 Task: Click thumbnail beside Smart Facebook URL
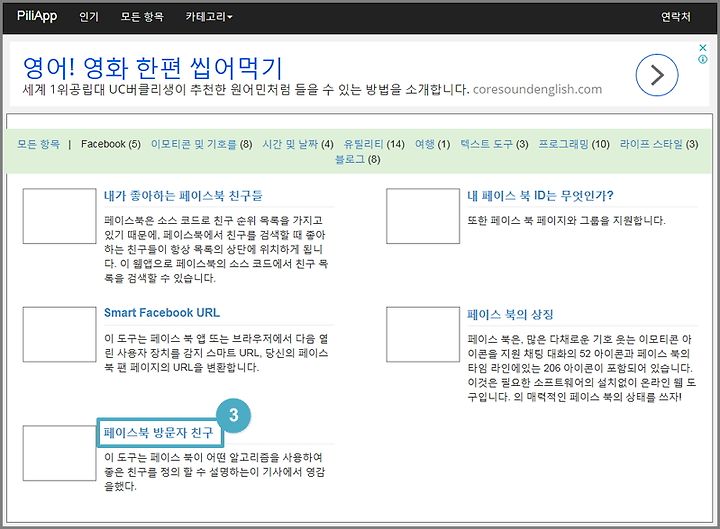[x=59, y=334]
